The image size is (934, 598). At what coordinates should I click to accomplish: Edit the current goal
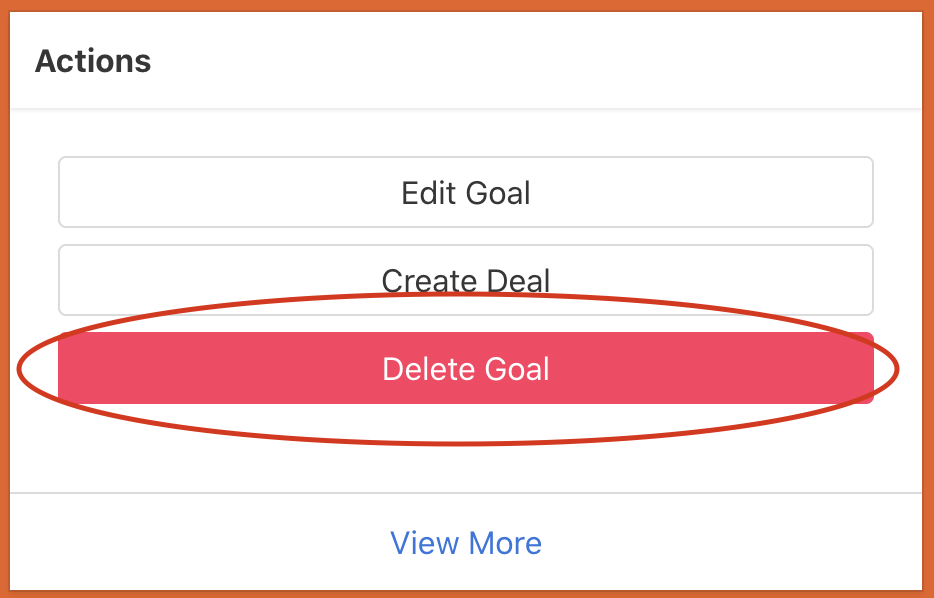(x=466, y=192)
